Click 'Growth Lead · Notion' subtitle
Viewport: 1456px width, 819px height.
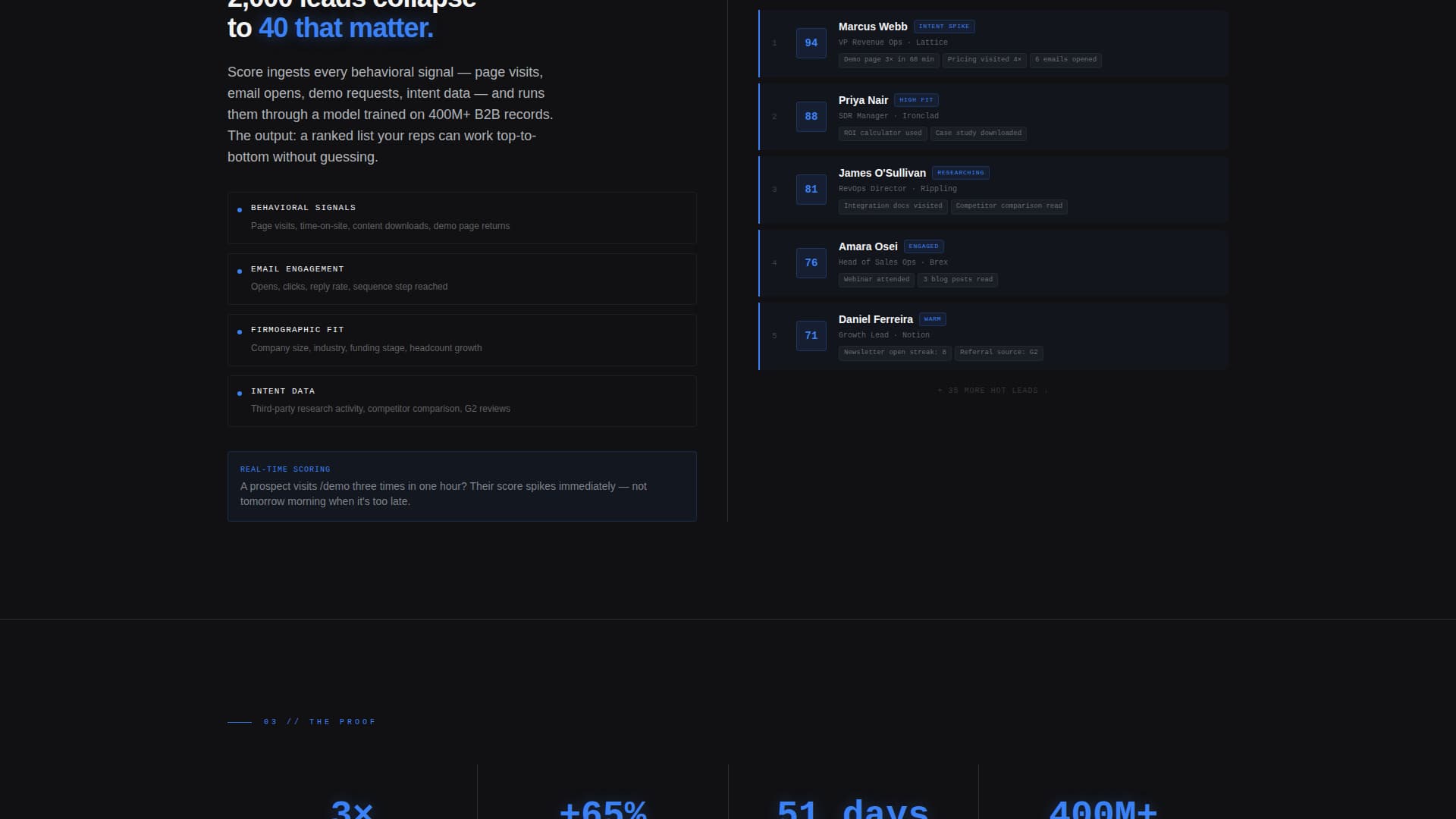coord(883,335)
